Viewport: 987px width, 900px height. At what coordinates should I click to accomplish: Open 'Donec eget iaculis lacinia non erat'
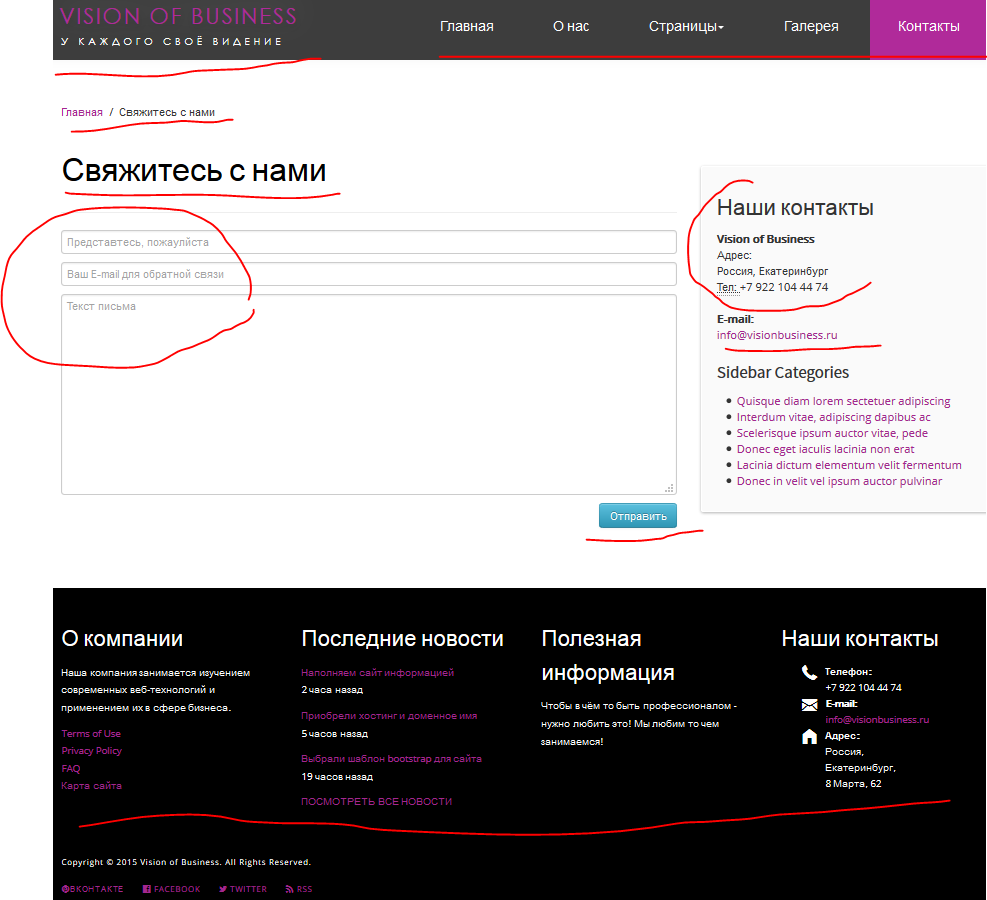pos(825,449)
